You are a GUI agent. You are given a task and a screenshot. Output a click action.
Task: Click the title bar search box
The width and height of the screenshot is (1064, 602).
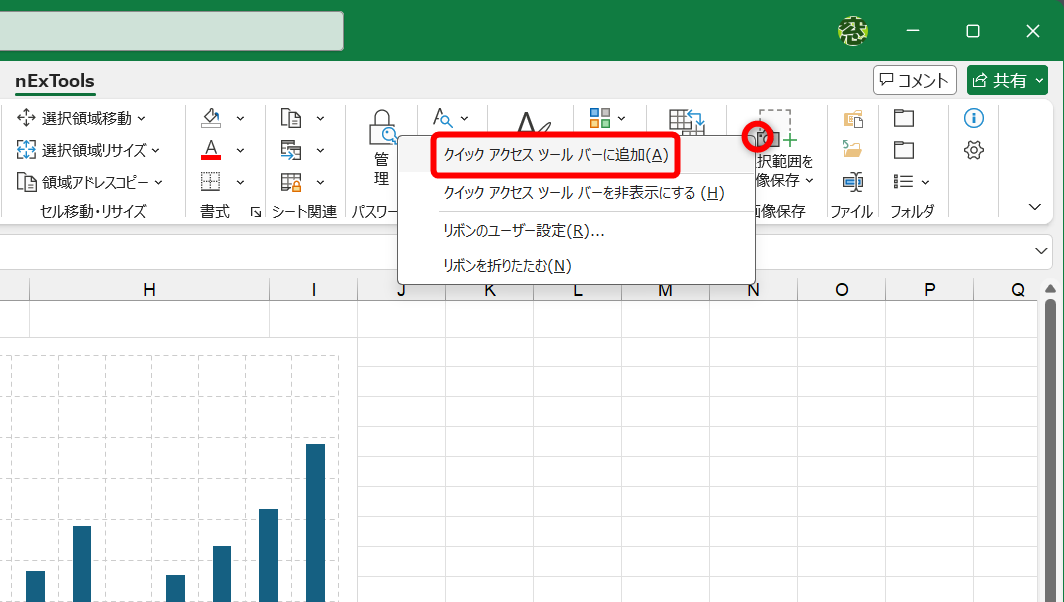pyautogui.click(x=171, y=31)
